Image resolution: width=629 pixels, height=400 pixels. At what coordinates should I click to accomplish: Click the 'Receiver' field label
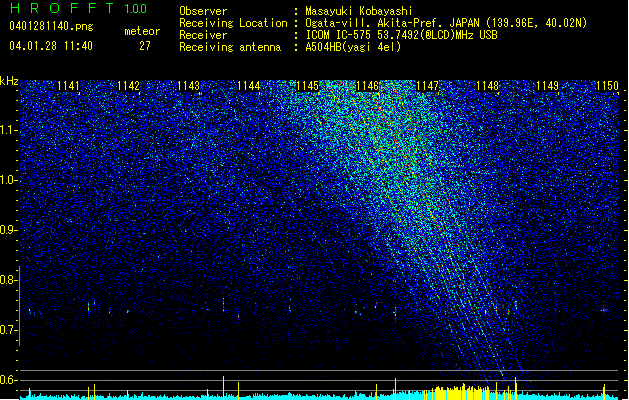[203, 35]
